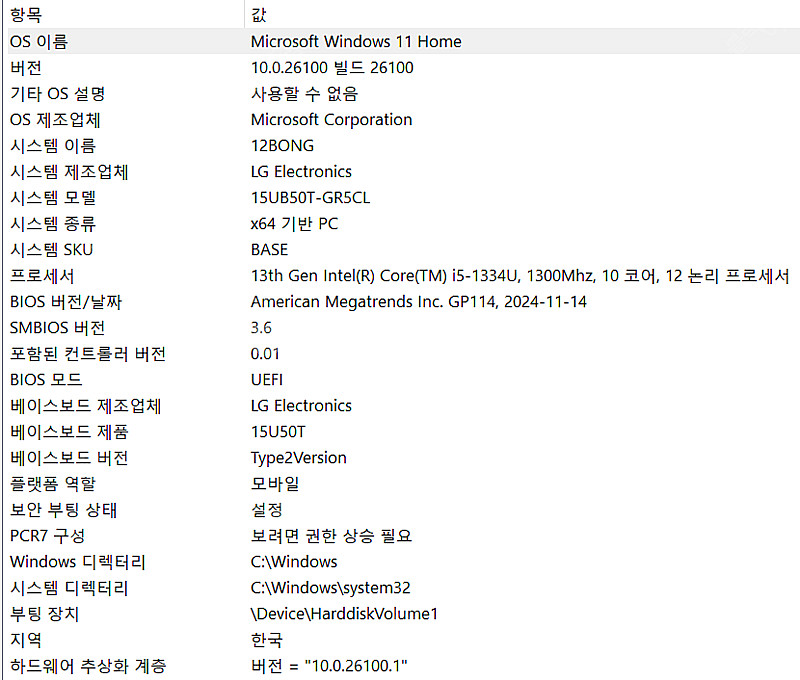Viewport: 800px width, 680px height.
Task: Select value 보려면 권한 상승 필요
Action: [x=332, y=536]
